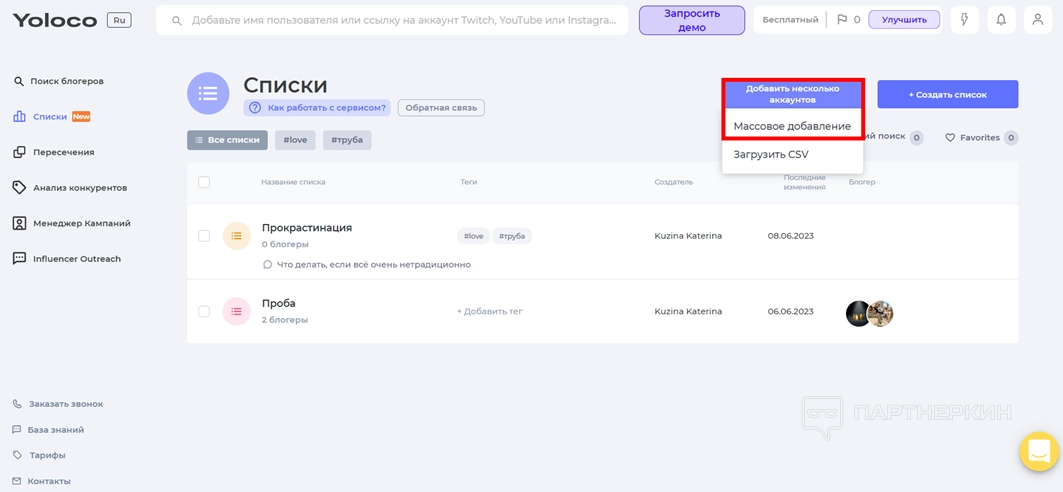Image resolution: width=1063 pixels, height=492 pixels.
Task: Expand Добавить несколько аккаунтов dropdown
Action: (x=793, y=94)
